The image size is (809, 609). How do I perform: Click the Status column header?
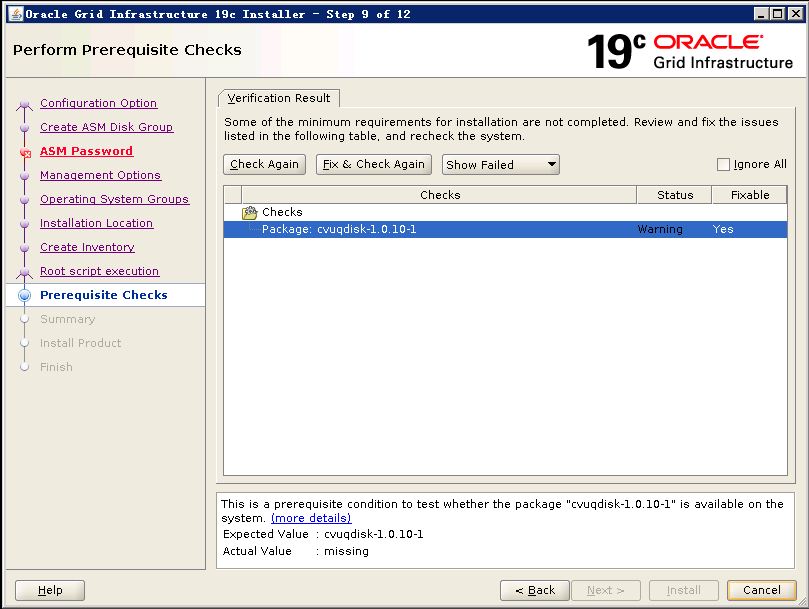pyautogui.click(x=675, y=195)
